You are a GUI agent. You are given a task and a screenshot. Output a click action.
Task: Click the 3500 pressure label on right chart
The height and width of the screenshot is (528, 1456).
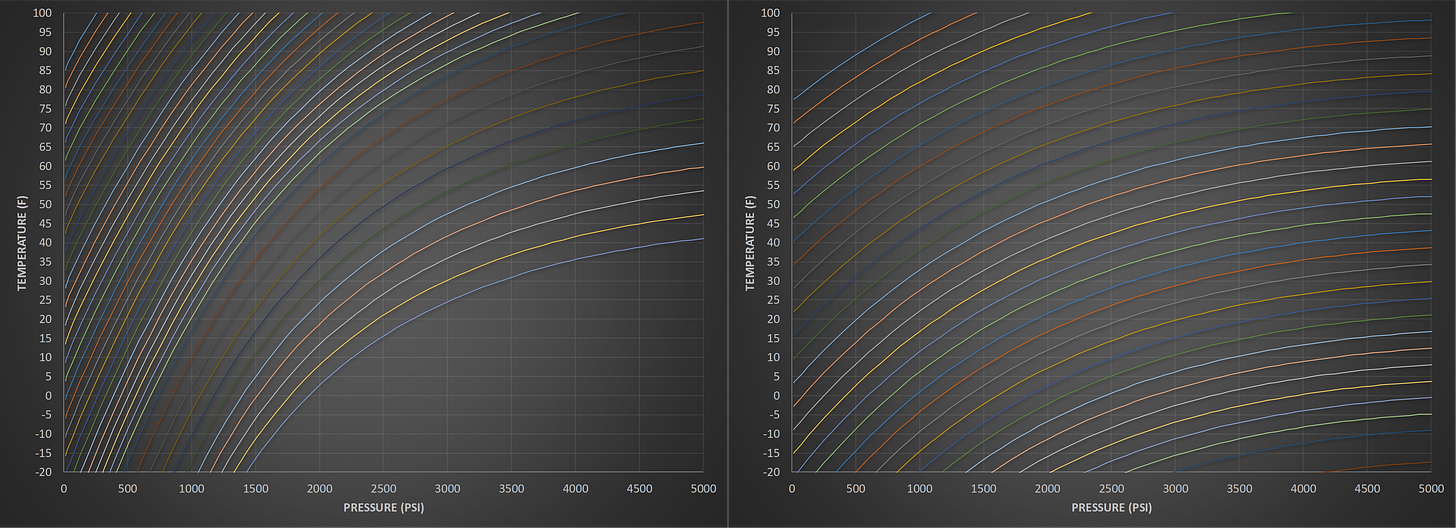pyautogui.click(x=1240, y=489)
